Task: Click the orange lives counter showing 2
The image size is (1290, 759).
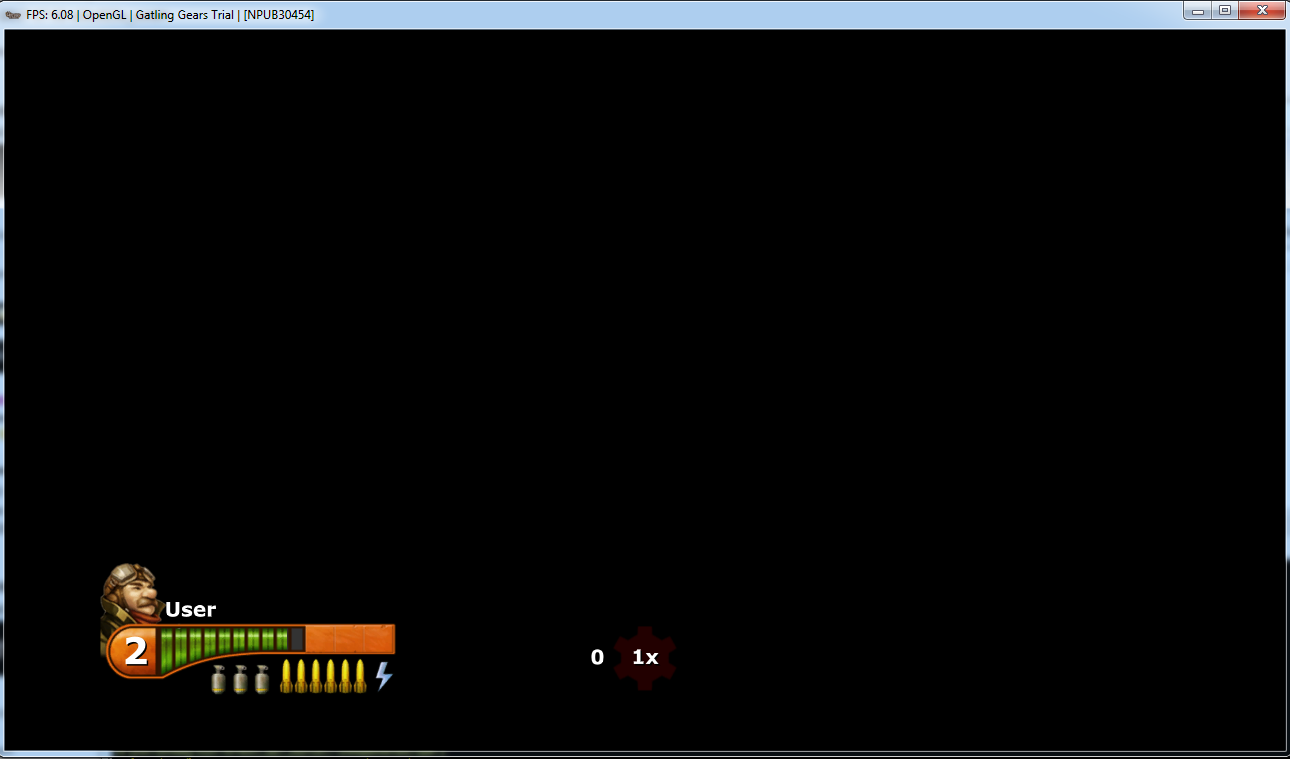Action: pos(134,652)
